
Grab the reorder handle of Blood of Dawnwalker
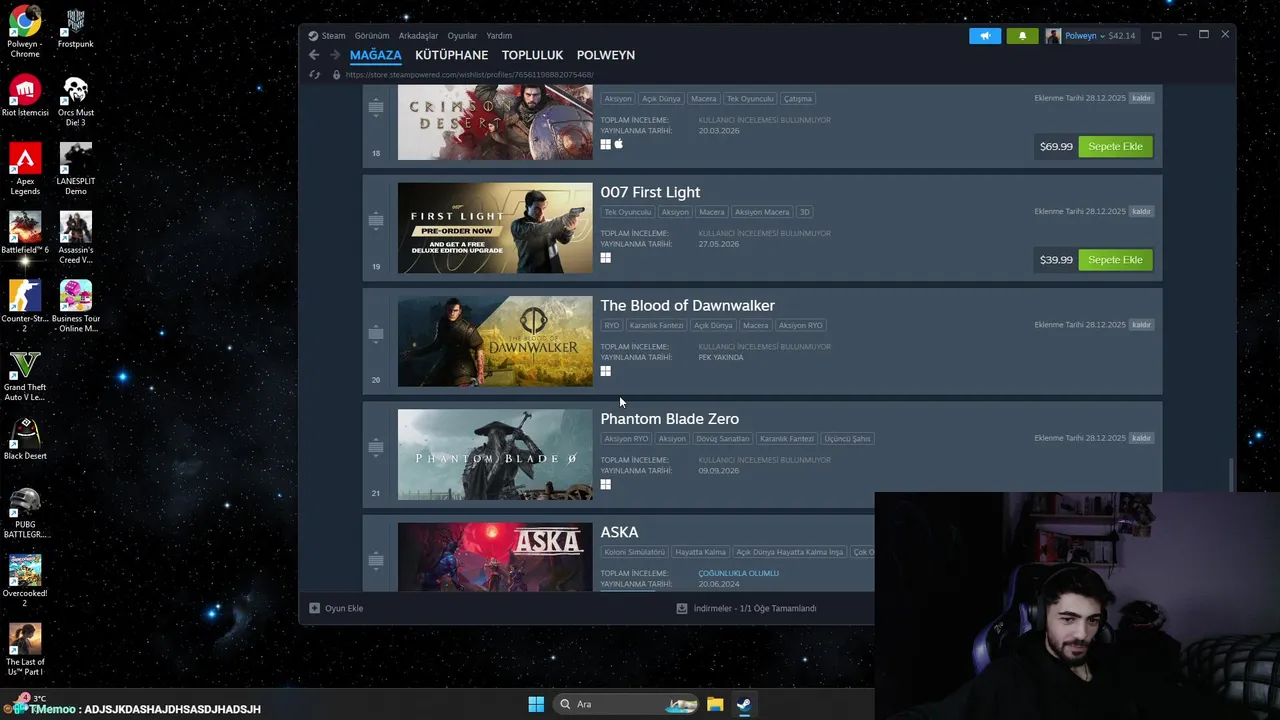click(x=376, y=332)
